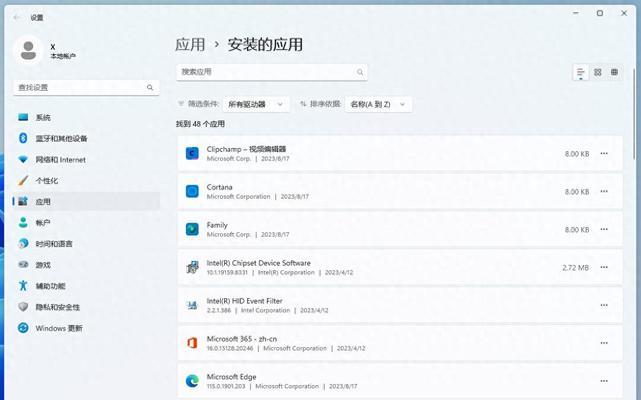Open more options for Clipchamp
641x400 pixels.
coord(604,153)
